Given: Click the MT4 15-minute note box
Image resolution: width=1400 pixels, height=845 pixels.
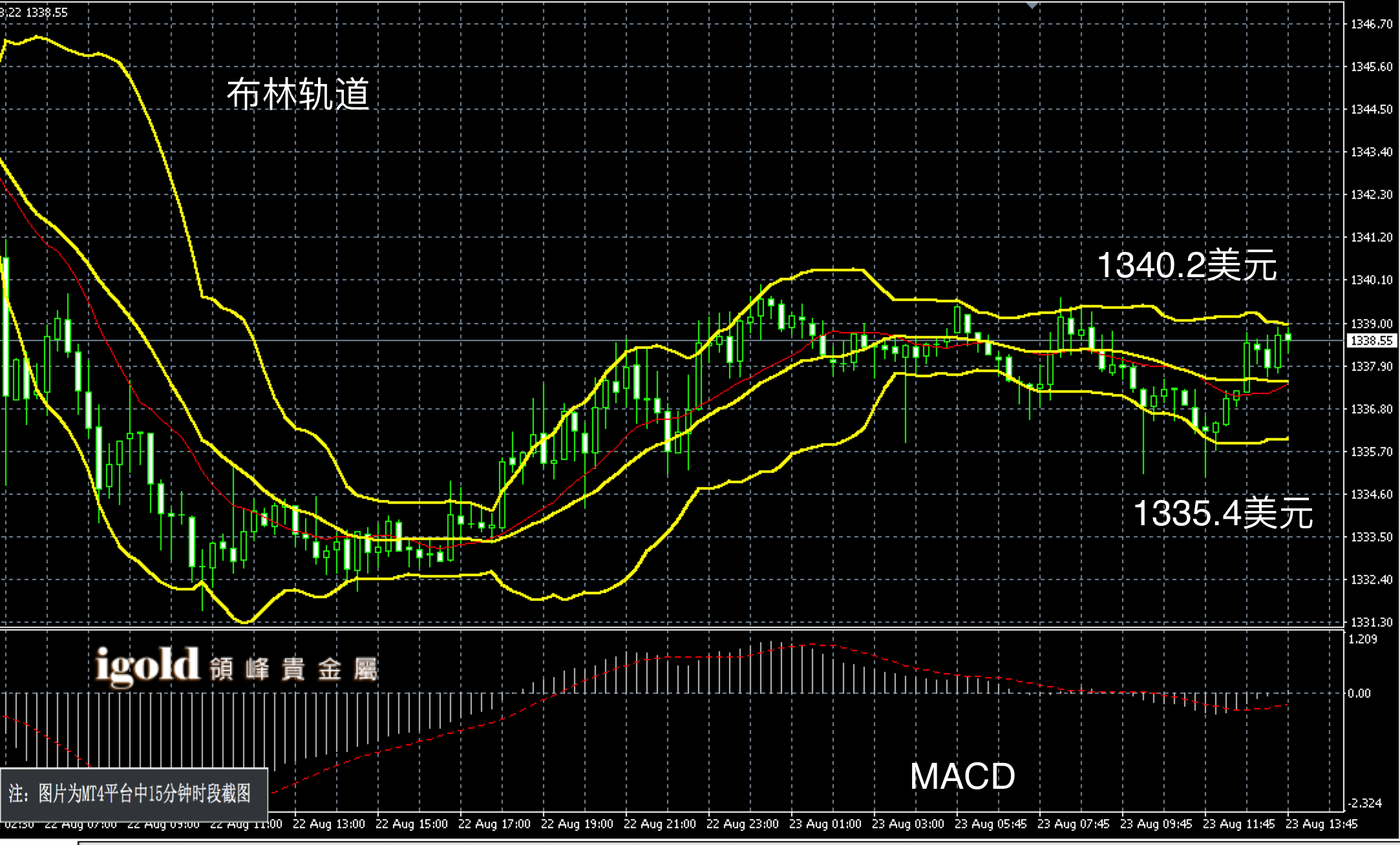Looking at the screenshot, I should [x=133, y=793].
